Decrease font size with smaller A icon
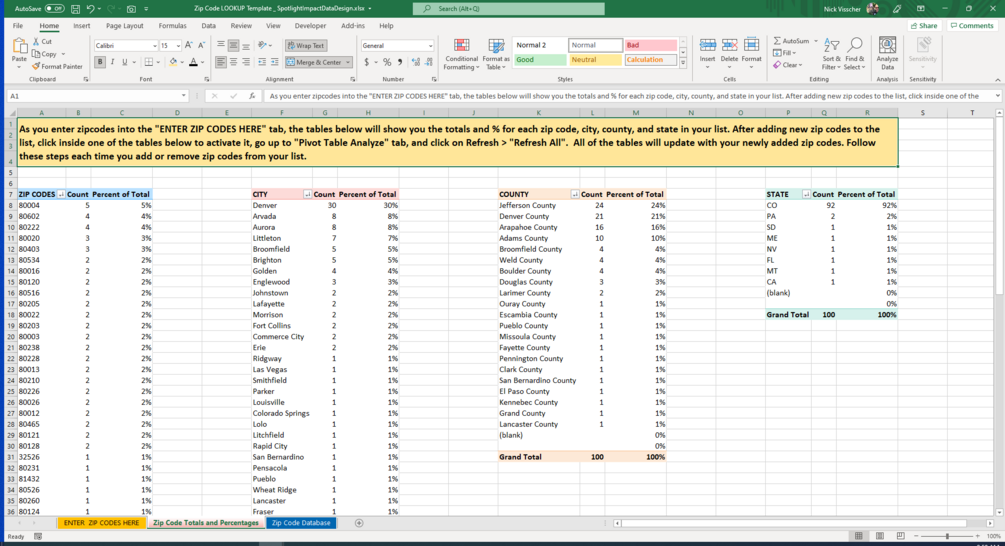The image size is (1005, 546). (x=201, y=46)
